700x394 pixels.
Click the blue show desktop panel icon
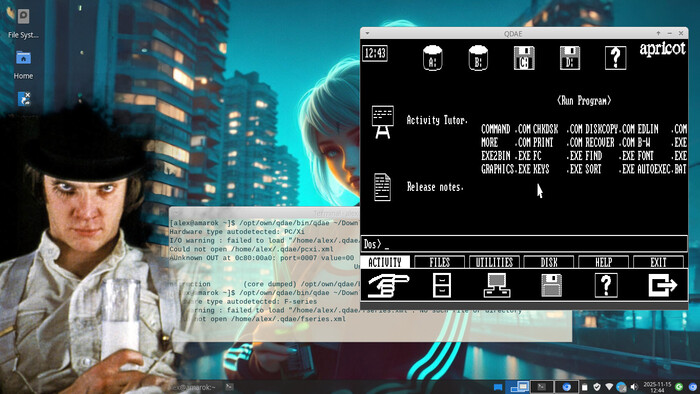point(498,387)
